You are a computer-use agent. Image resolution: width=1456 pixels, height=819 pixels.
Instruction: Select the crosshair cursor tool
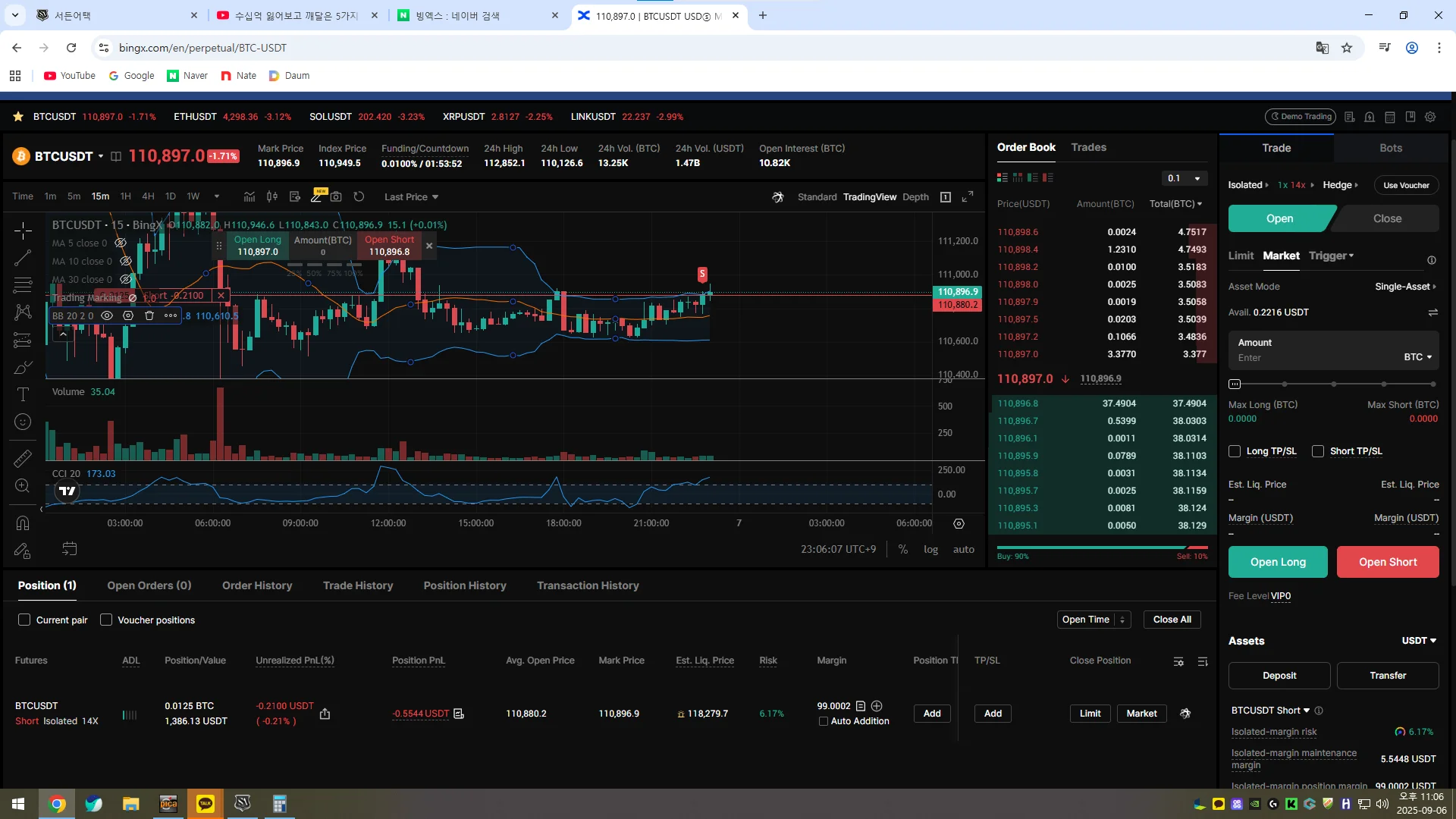coord(23,231)
